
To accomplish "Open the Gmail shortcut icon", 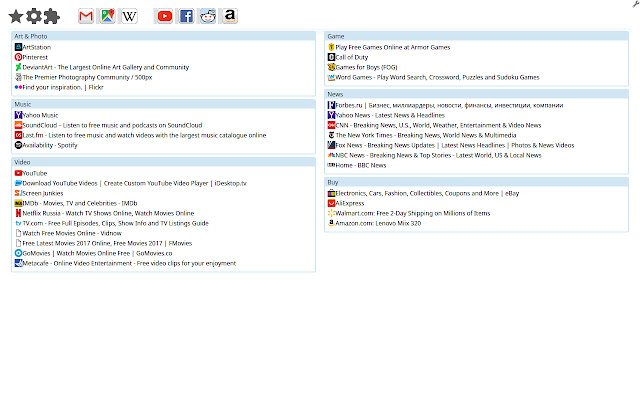I will pos(86,16).
